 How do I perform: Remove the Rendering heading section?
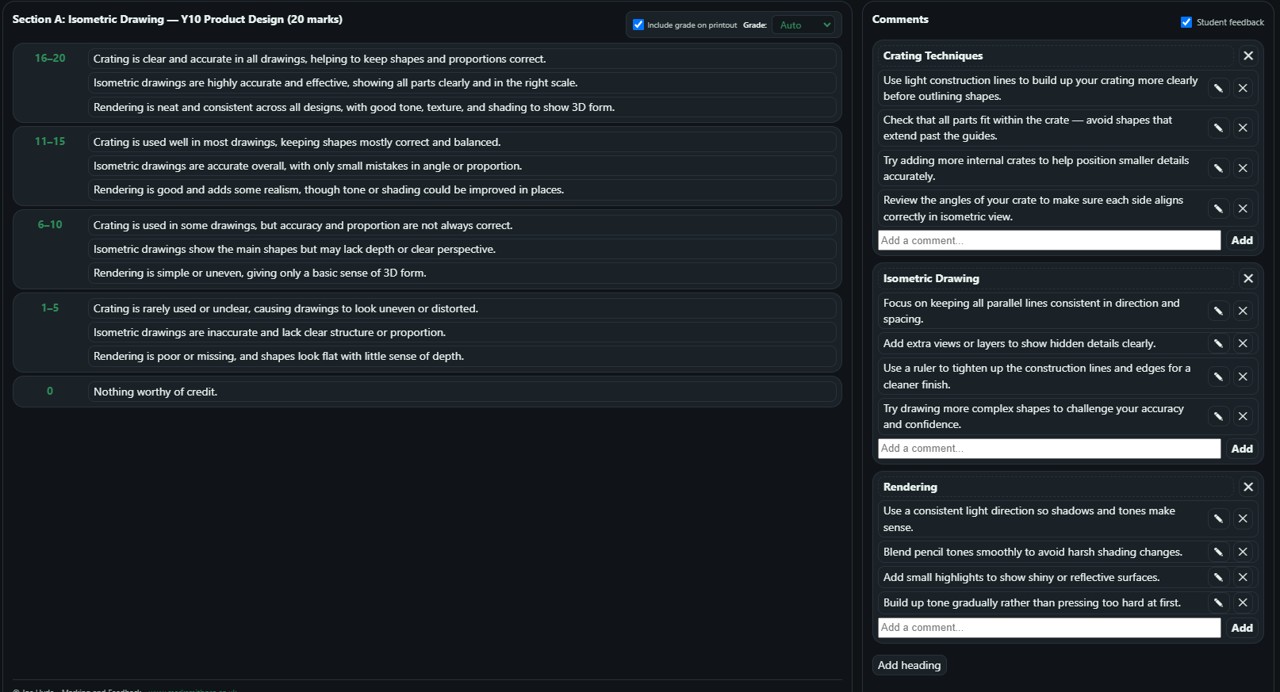pyautogui.click(x=1247, y=487)
